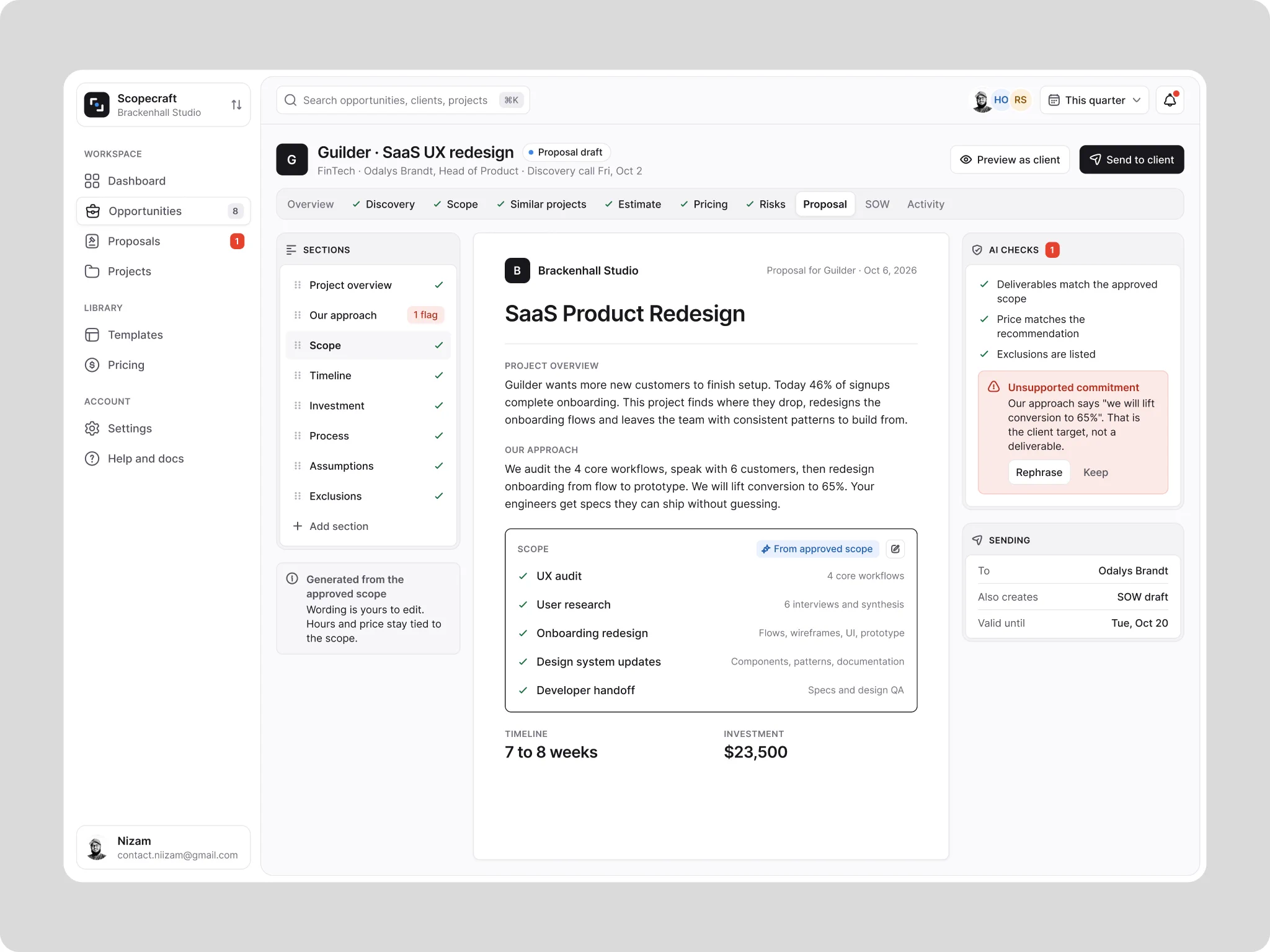Click the Assumptions section checkmark
Screen dimensions: 1270x952
pos(439,465)
